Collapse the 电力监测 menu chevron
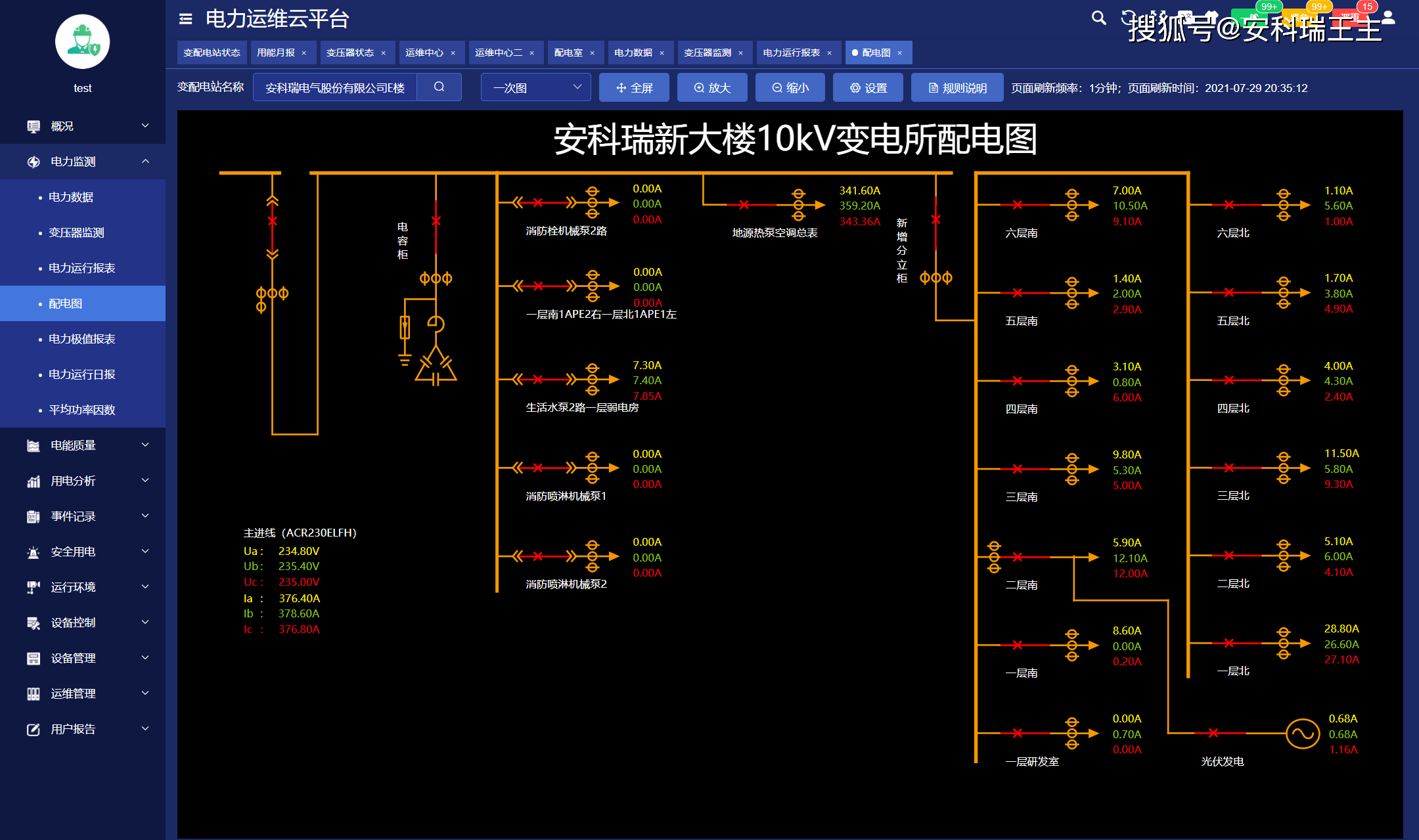The image size is (1419, 840). 145,161
